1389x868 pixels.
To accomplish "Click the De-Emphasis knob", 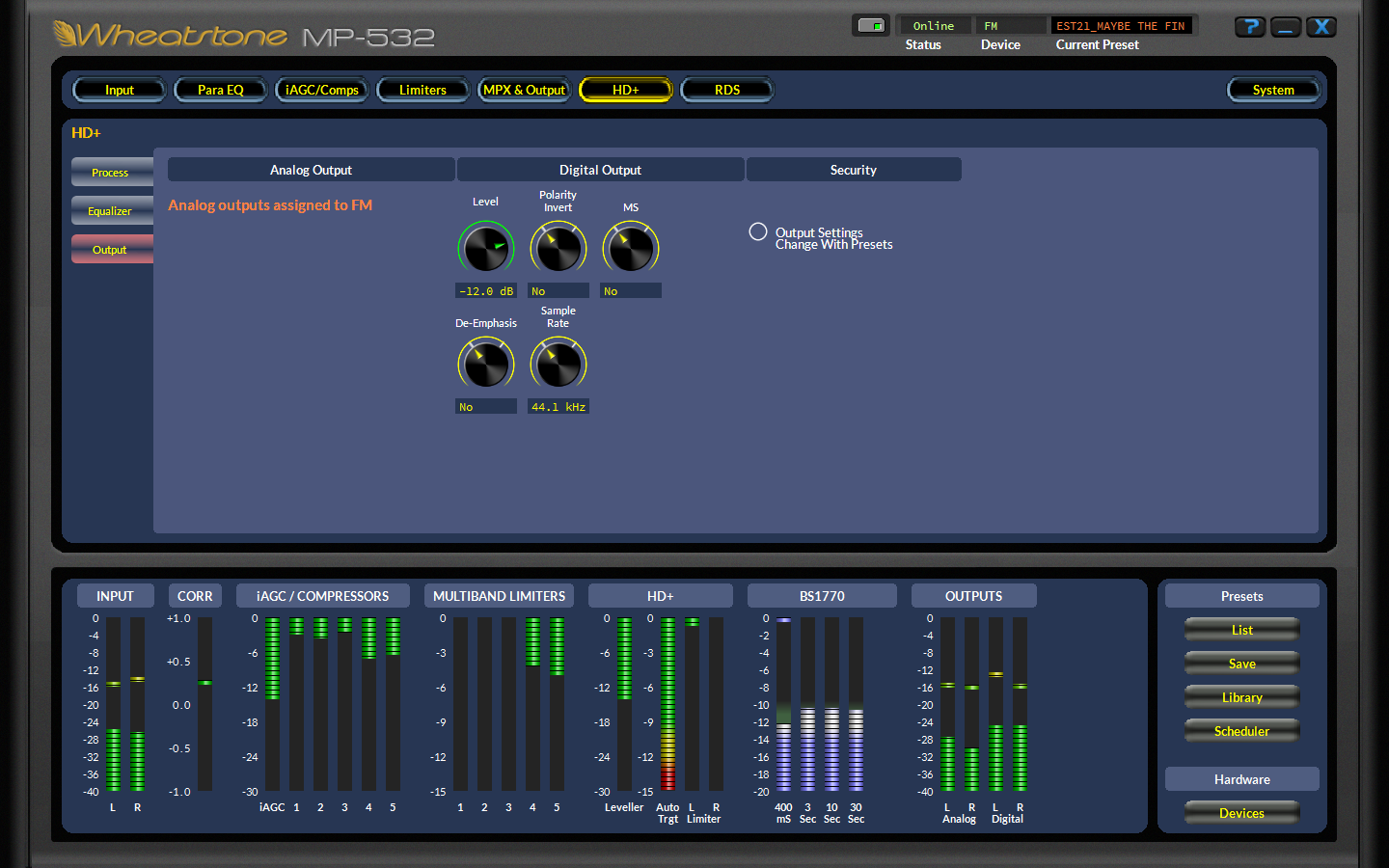I will click(486, 364).
